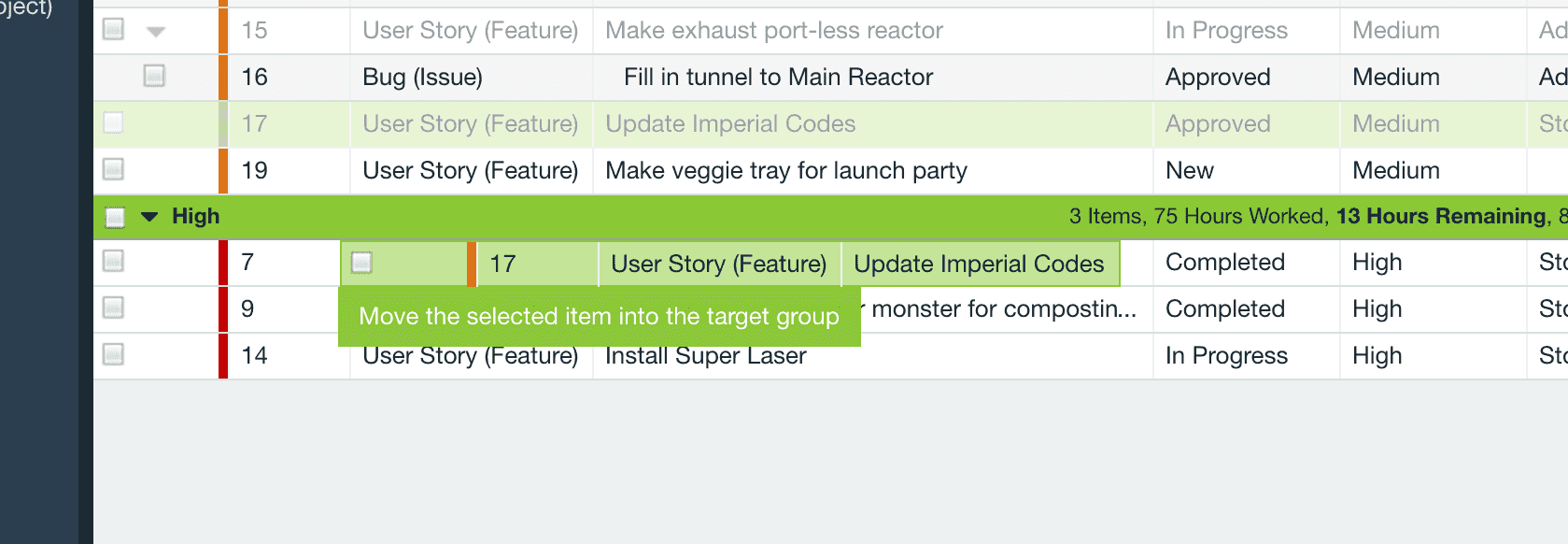Select the checkbox for row 19

113,169
